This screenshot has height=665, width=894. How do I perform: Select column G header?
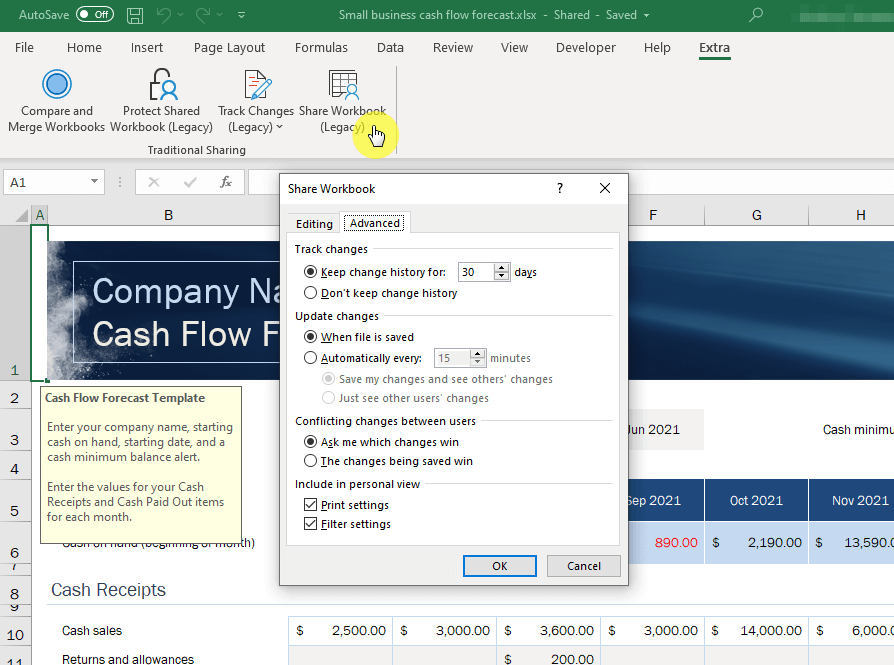coord(756,216)
